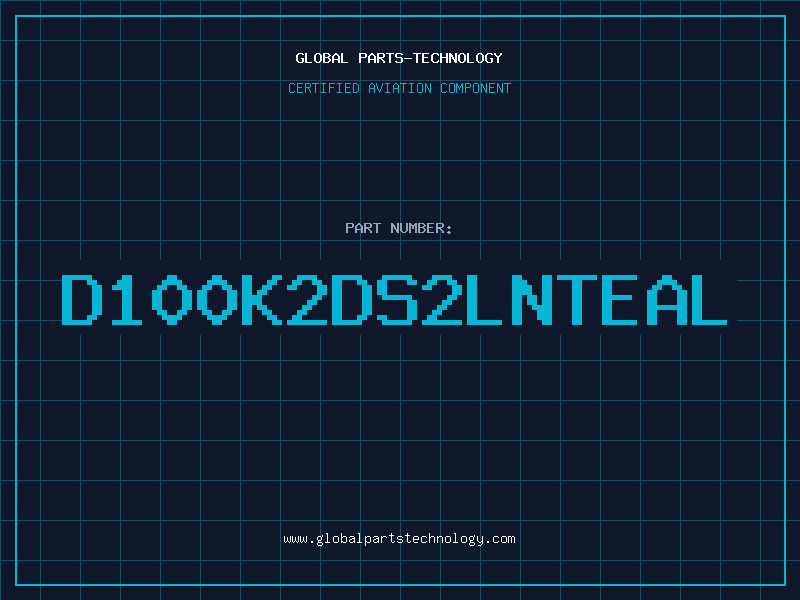Click the 'PART NUMBER:' label
Viewport: 800px width, 600px height.
click(398, 228)
